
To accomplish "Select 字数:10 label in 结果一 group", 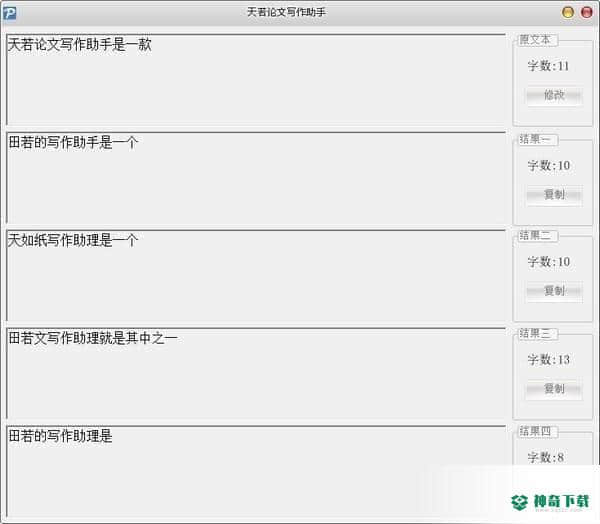I will point(549,166).
